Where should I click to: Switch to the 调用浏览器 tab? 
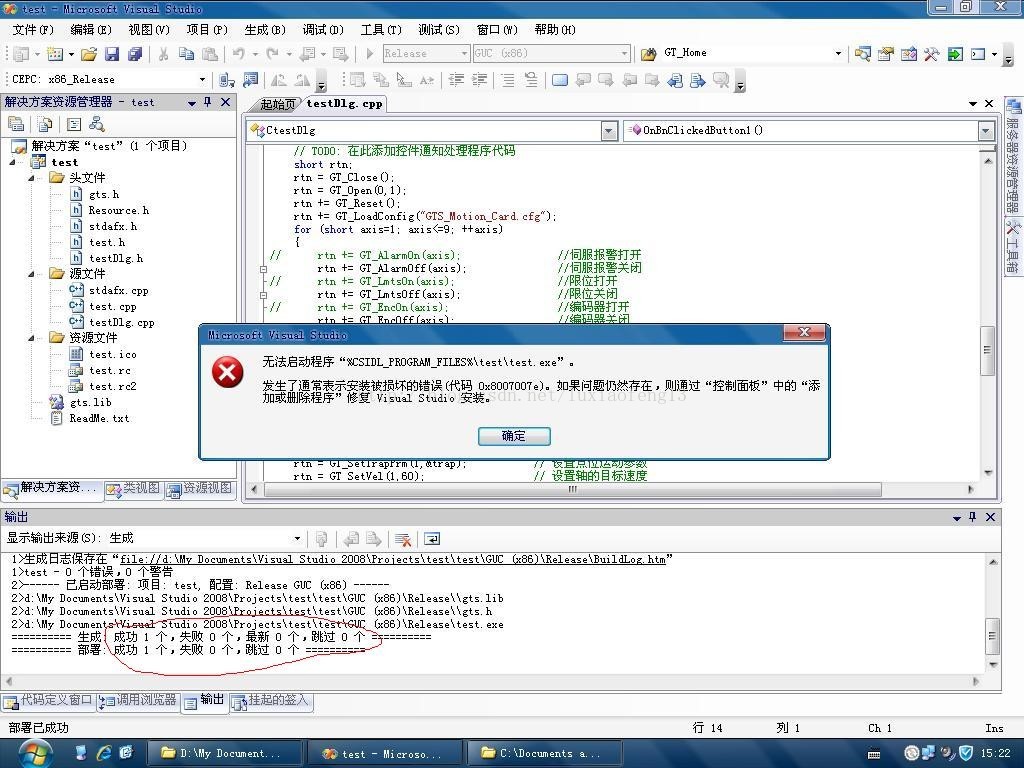pyautogui.click(x=138, y=701)
